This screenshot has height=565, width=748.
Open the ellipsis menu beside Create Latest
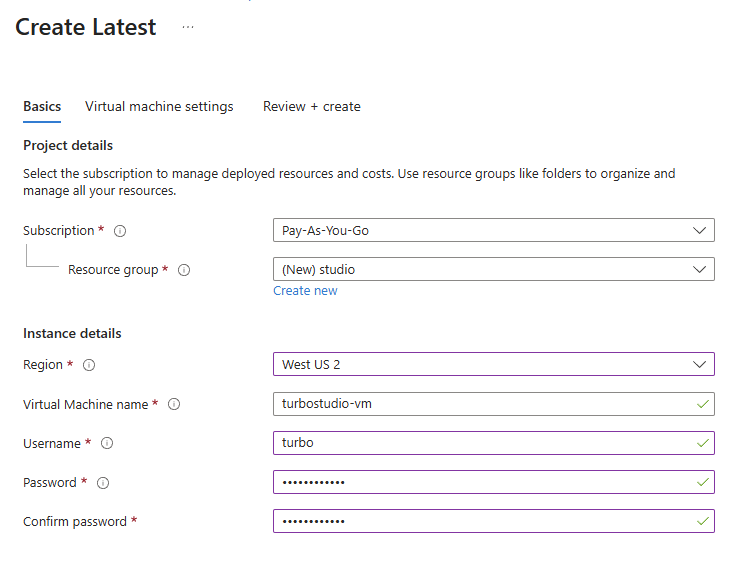188,28
